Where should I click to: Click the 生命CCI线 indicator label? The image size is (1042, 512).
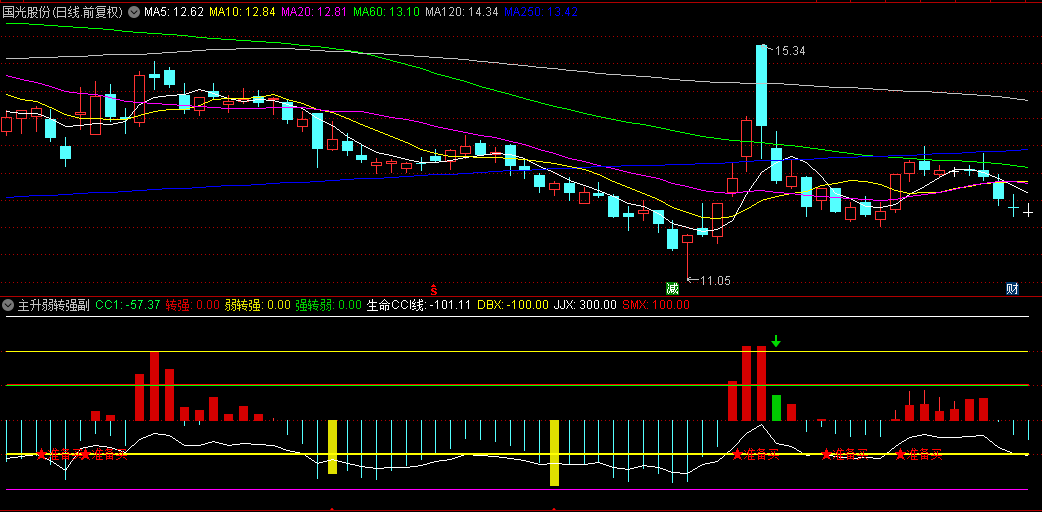(397, 305)
